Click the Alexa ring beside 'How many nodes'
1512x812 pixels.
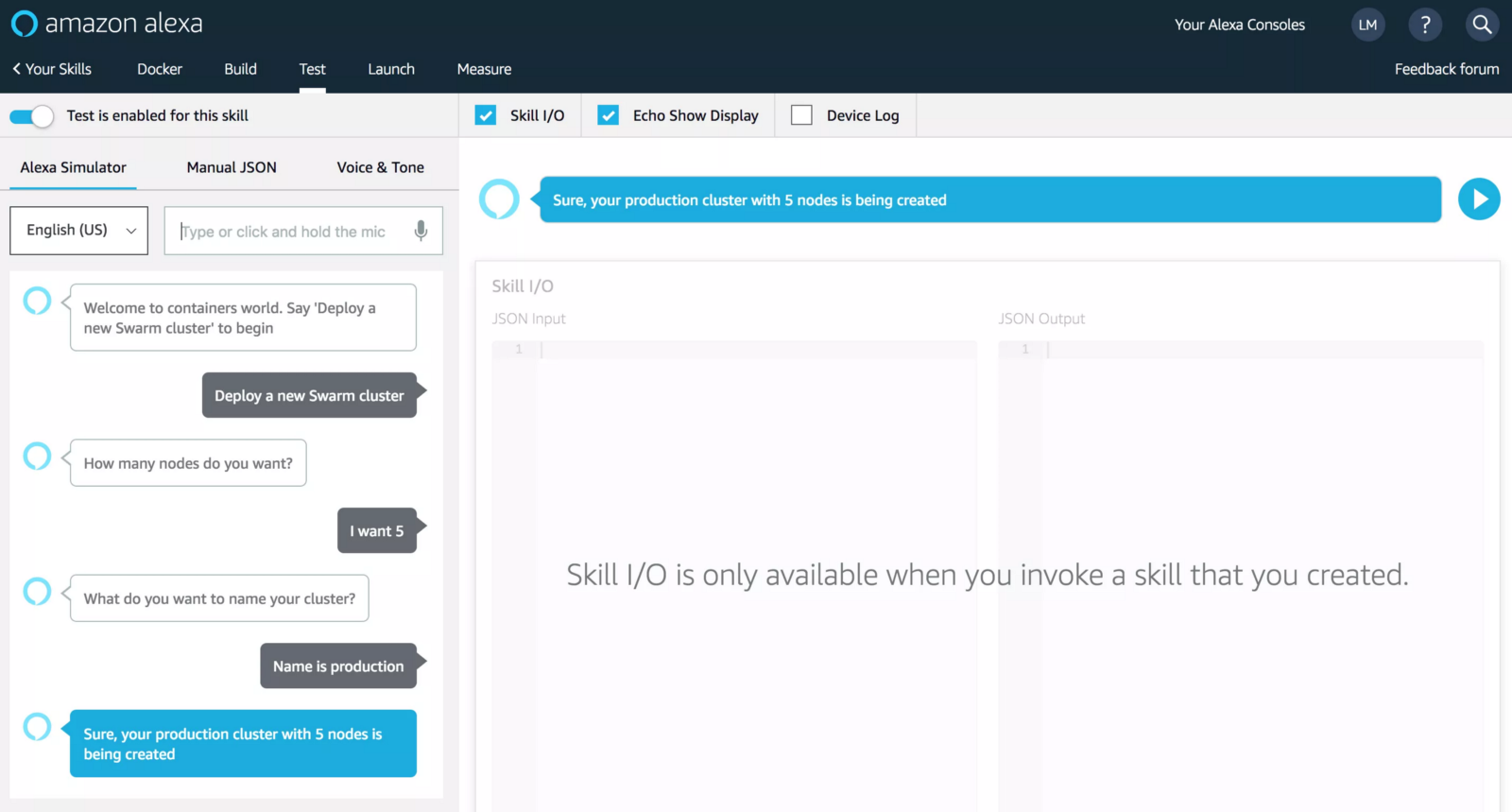(37, 456)
